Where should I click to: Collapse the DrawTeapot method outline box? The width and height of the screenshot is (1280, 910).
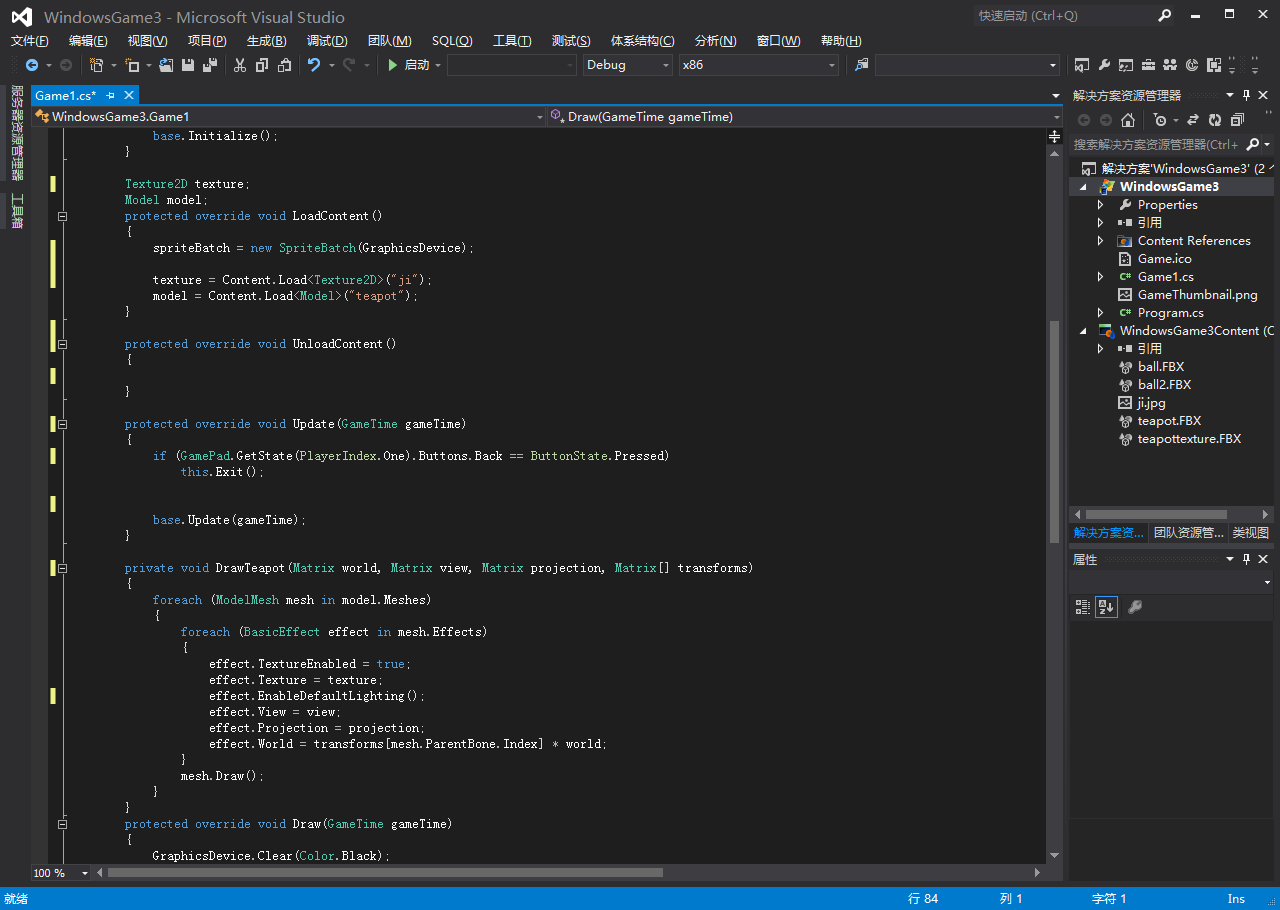(x=62, y=568)
